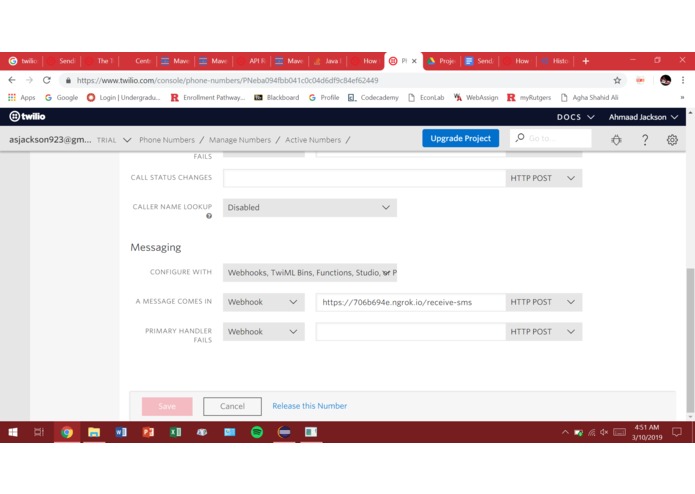This screenshot has height=494, width=695.
Task: Bookmark this page with the star icon
Action: [617, 80]
